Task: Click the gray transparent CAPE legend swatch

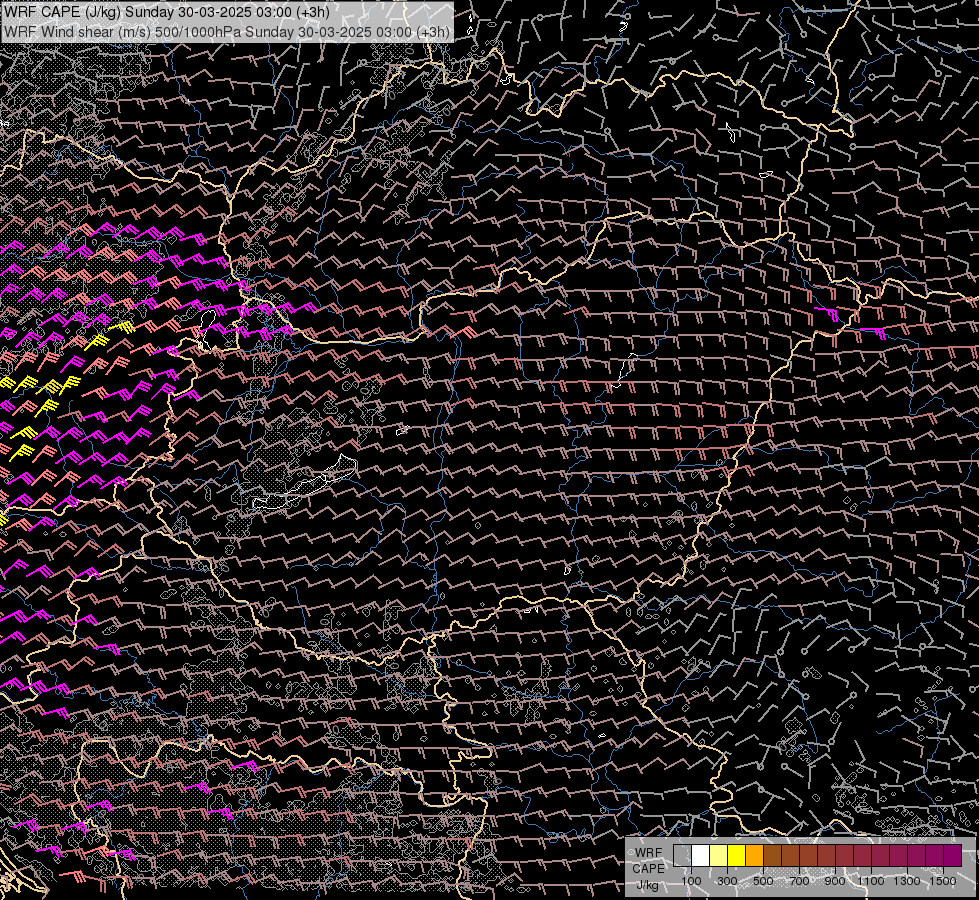Action: pyautogui.click(x=682, y=856)
